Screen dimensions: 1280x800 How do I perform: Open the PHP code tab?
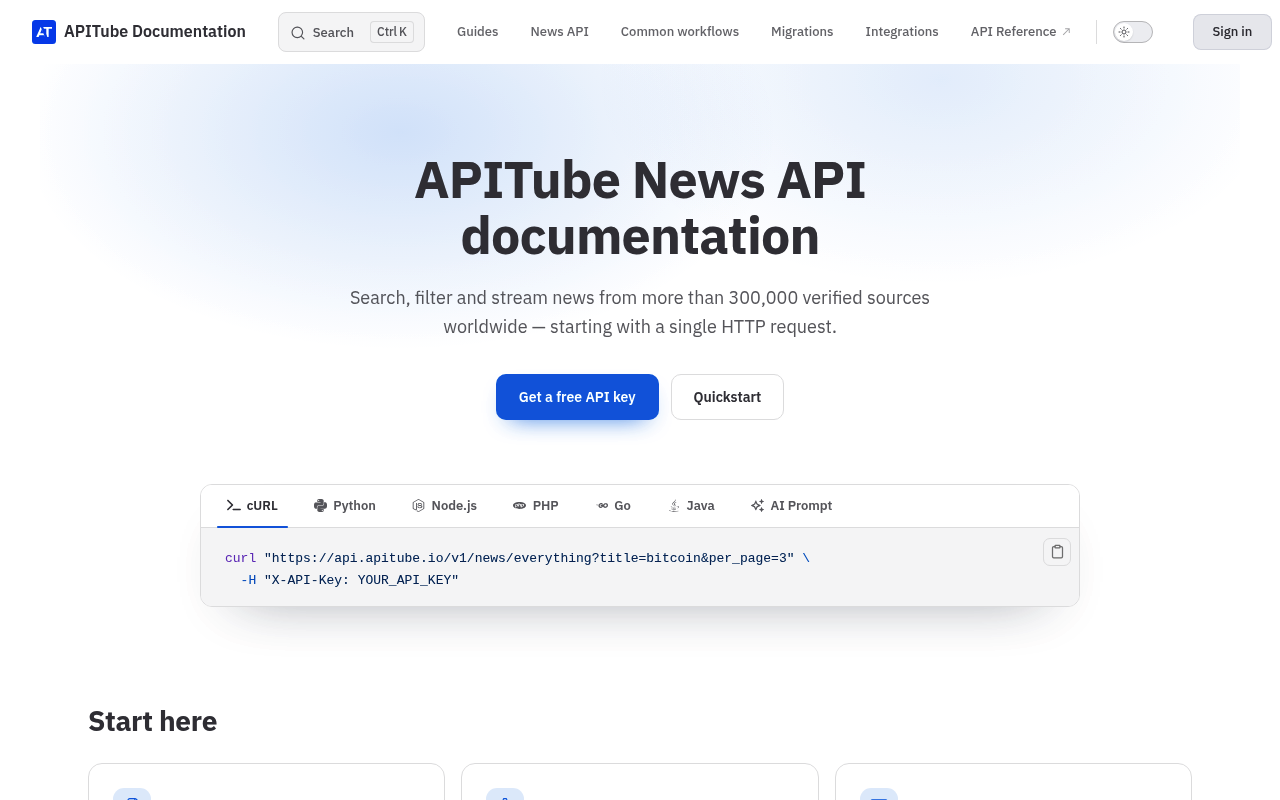(x=535, y=506)
